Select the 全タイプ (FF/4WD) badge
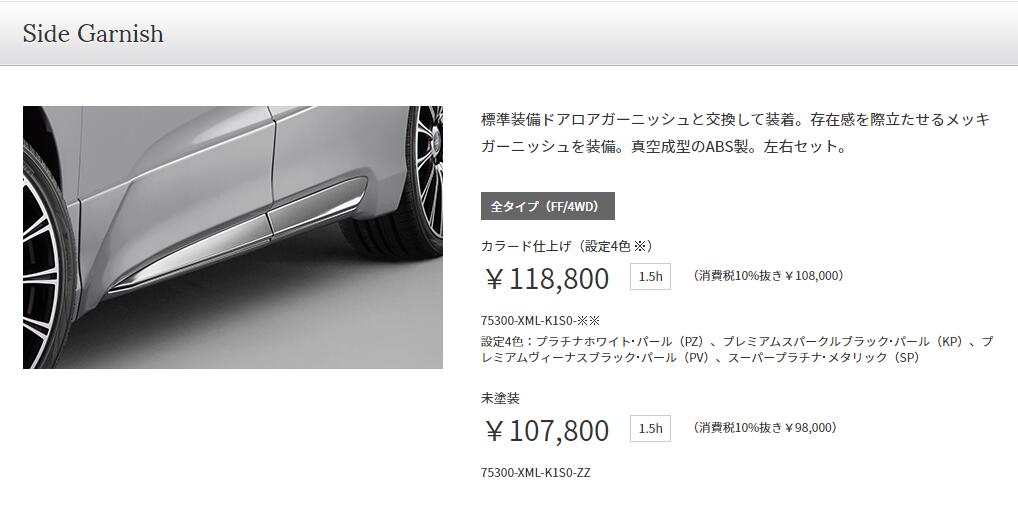 pyautogui.click(x=547, y=206)
